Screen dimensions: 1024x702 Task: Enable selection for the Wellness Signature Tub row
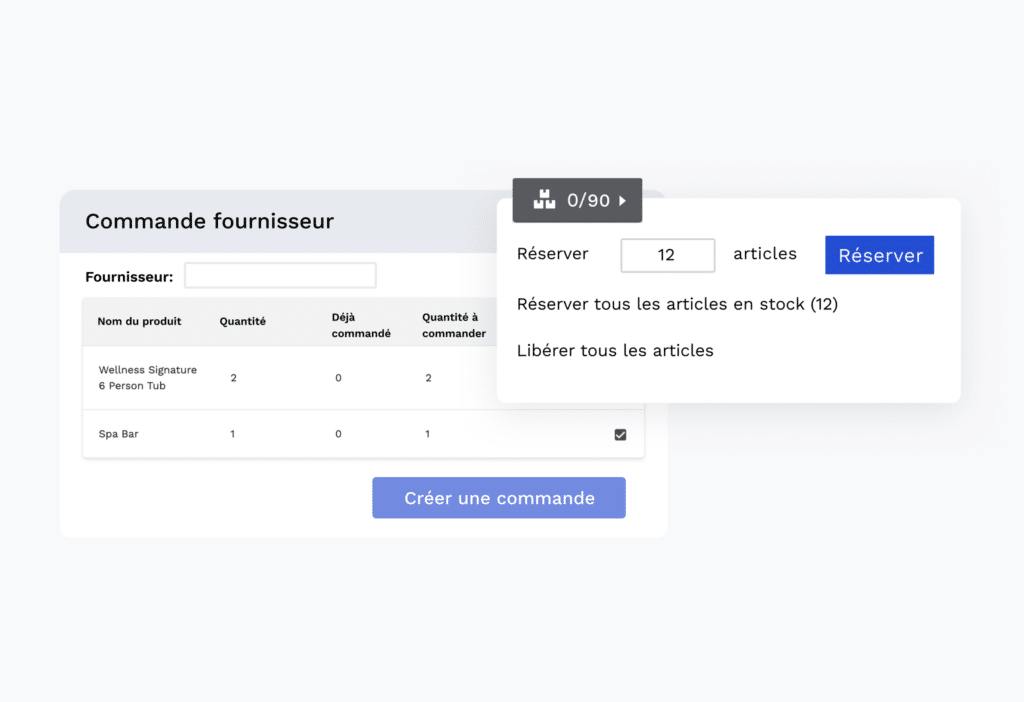click(620, 379)
